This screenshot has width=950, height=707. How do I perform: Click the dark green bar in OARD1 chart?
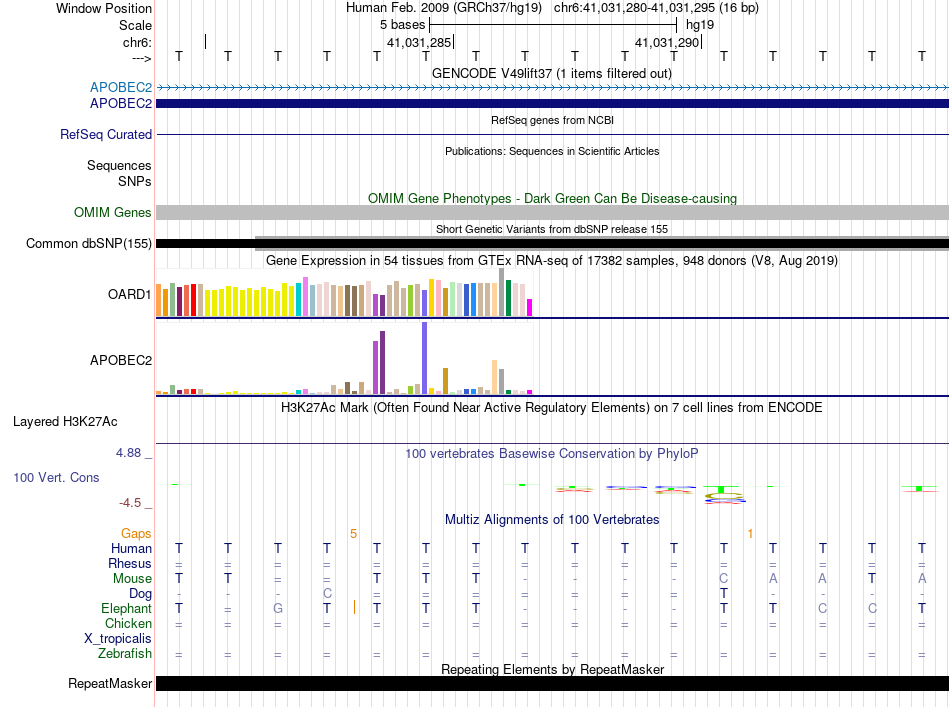pyautogui.click(x=508, y=298)
